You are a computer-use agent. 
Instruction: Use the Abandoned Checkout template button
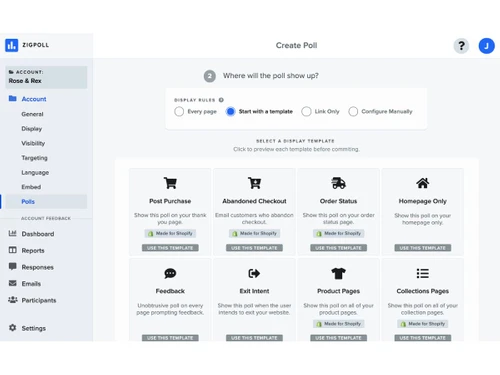pos(254,248)
